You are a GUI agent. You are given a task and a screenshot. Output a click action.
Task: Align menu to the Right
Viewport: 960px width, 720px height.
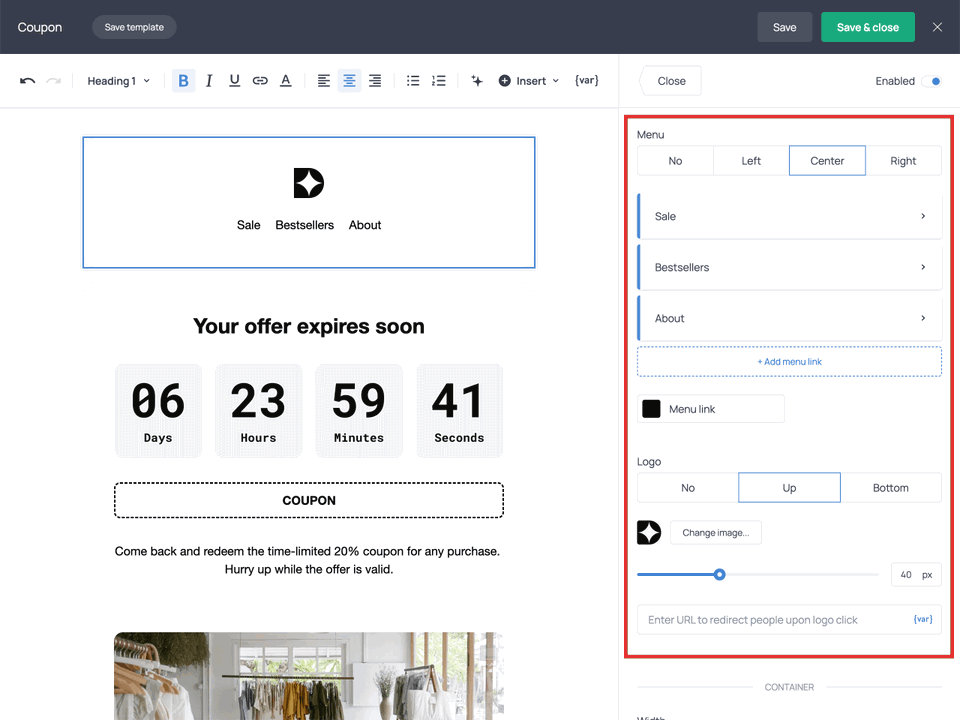[x=903, y=160]
